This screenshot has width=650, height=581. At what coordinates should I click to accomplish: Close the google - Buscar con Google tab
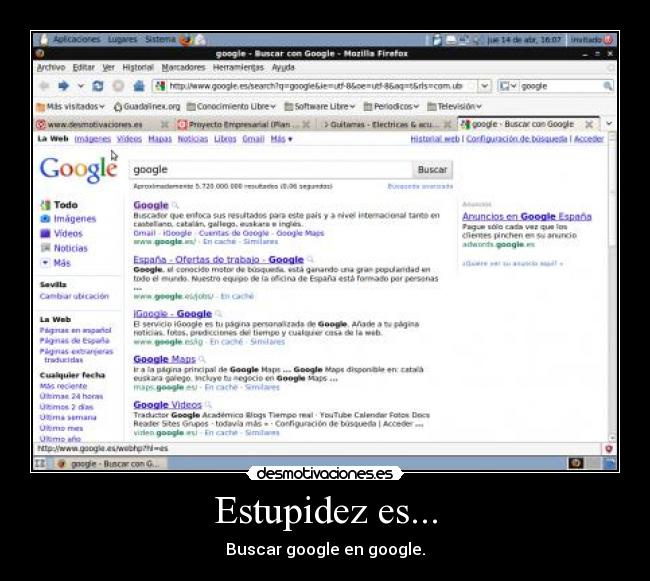point(589,124)
